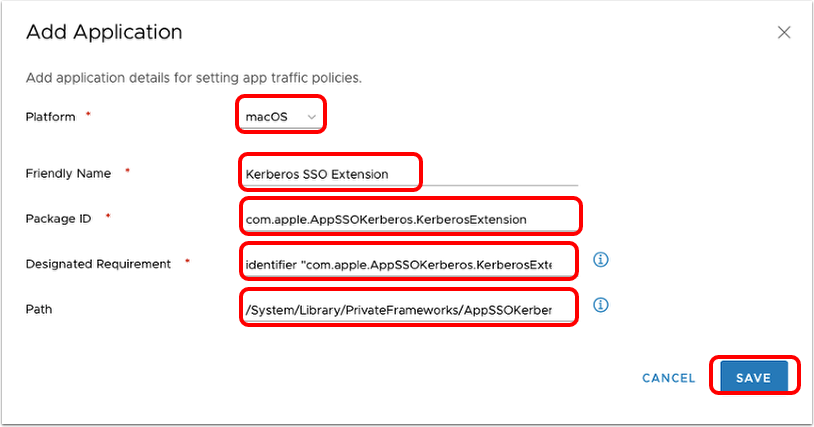This screenshot has width=814, height=427.
Task: Click the required asterisk beside Package ID
Action: pos(107,216)
